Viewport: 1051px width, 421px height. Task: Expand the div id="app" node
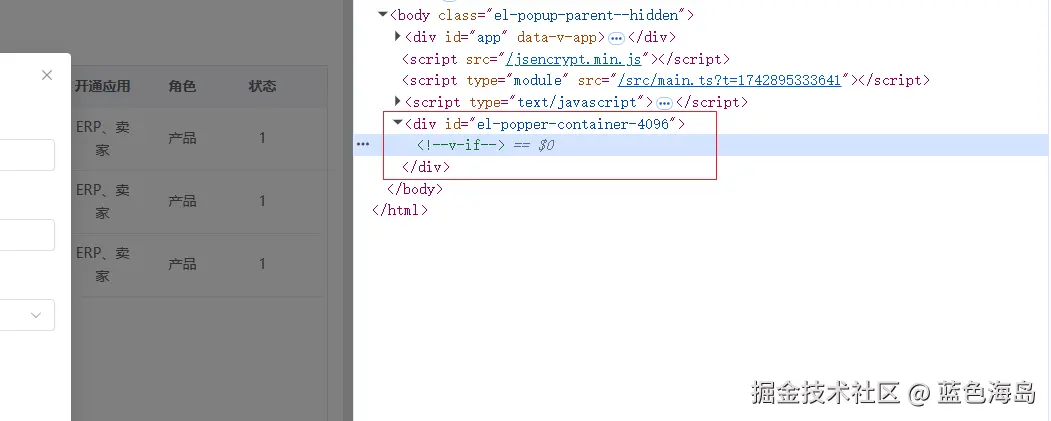(397, 36)
